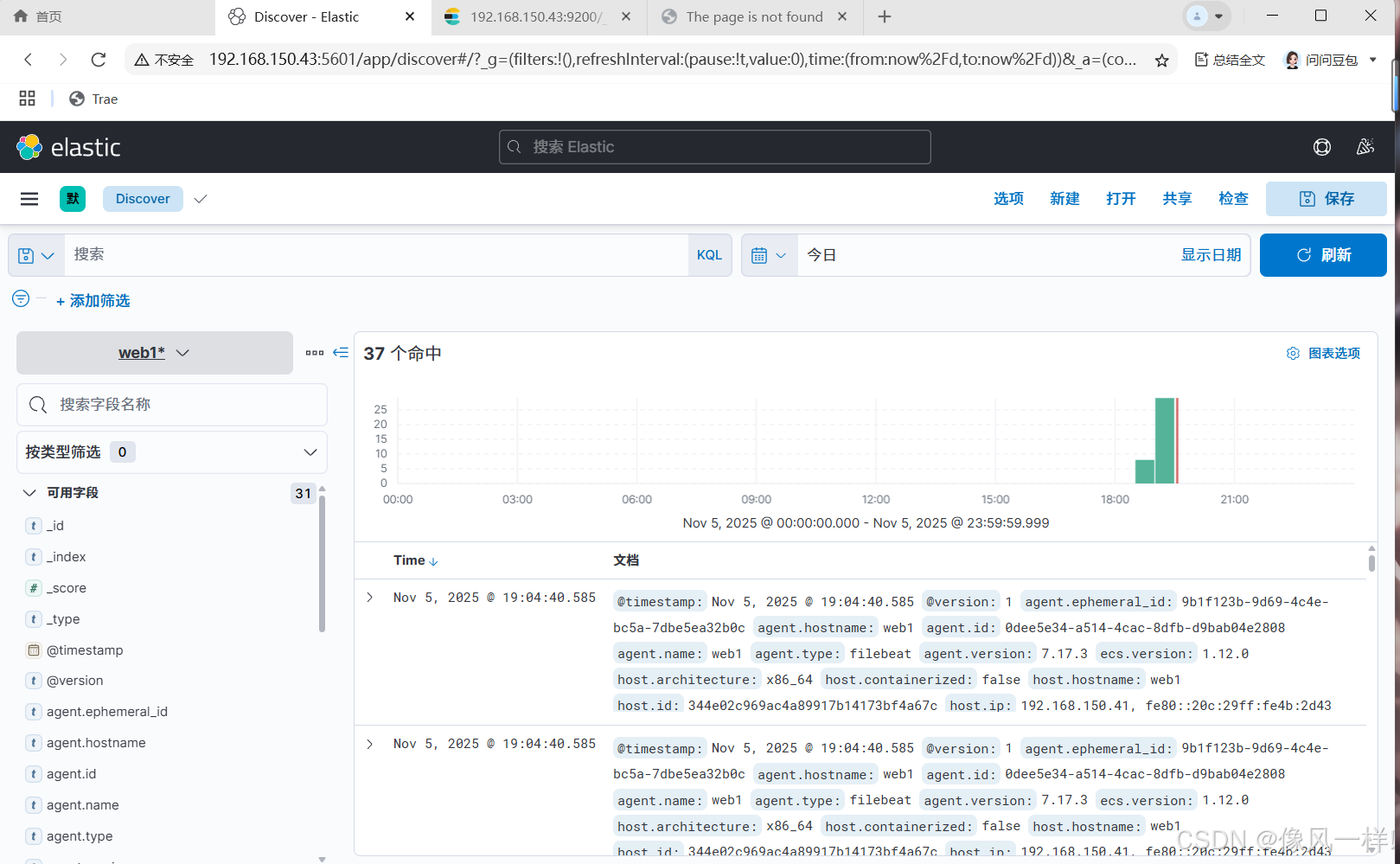Click the 共享 menu item
Image resolution: width=1400 pixels, height=864 pixels.
[1177, 199]
